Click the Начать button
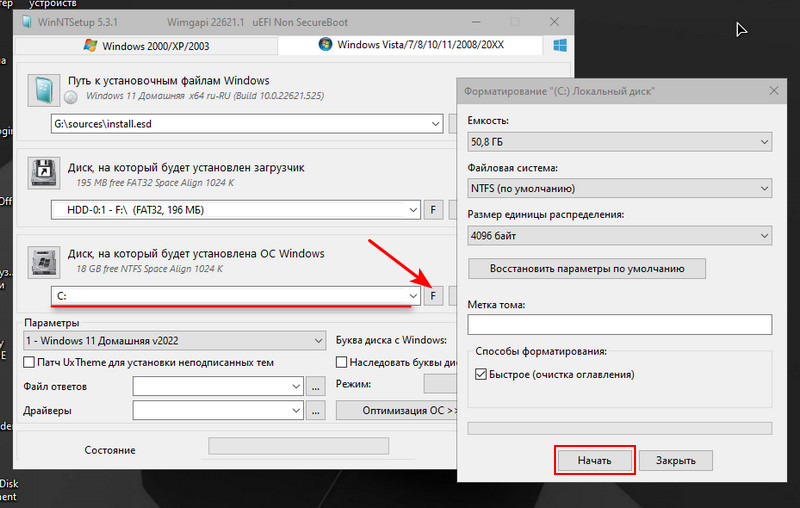Viewport: 800px width, 508px height. tap(594, 461)
